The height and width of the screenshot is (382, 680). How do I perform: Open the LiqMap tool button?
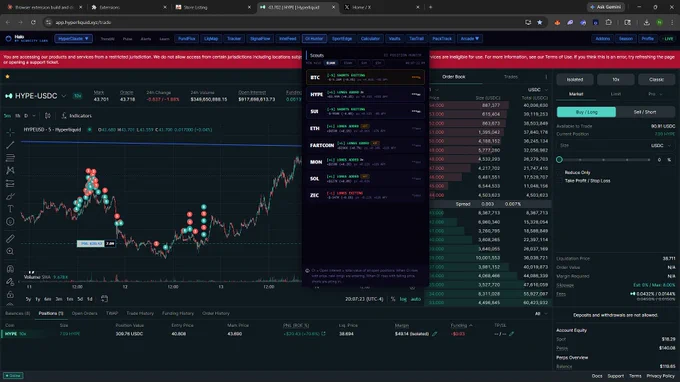211,39
